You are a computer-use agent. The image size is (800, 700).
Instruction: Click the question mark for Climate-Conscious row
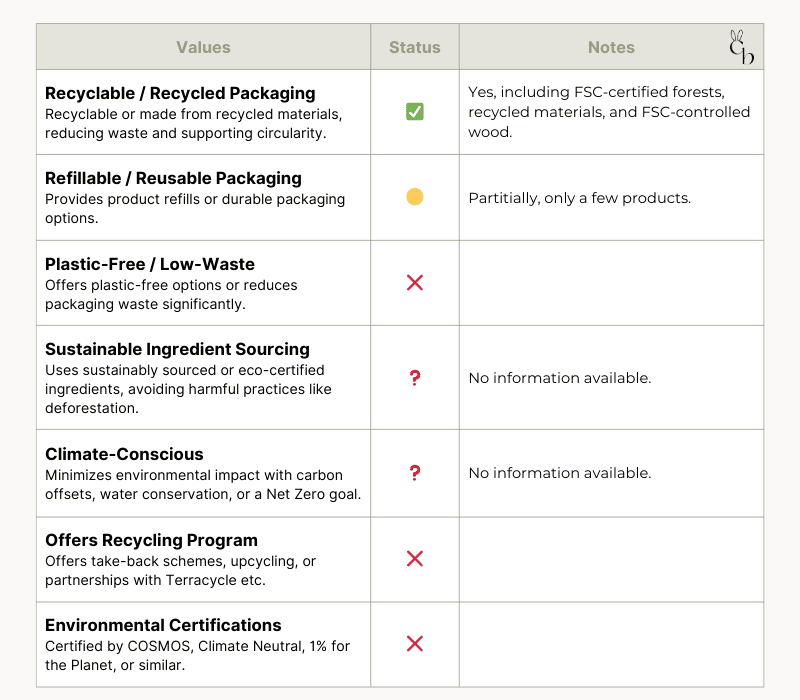[415, 473]
